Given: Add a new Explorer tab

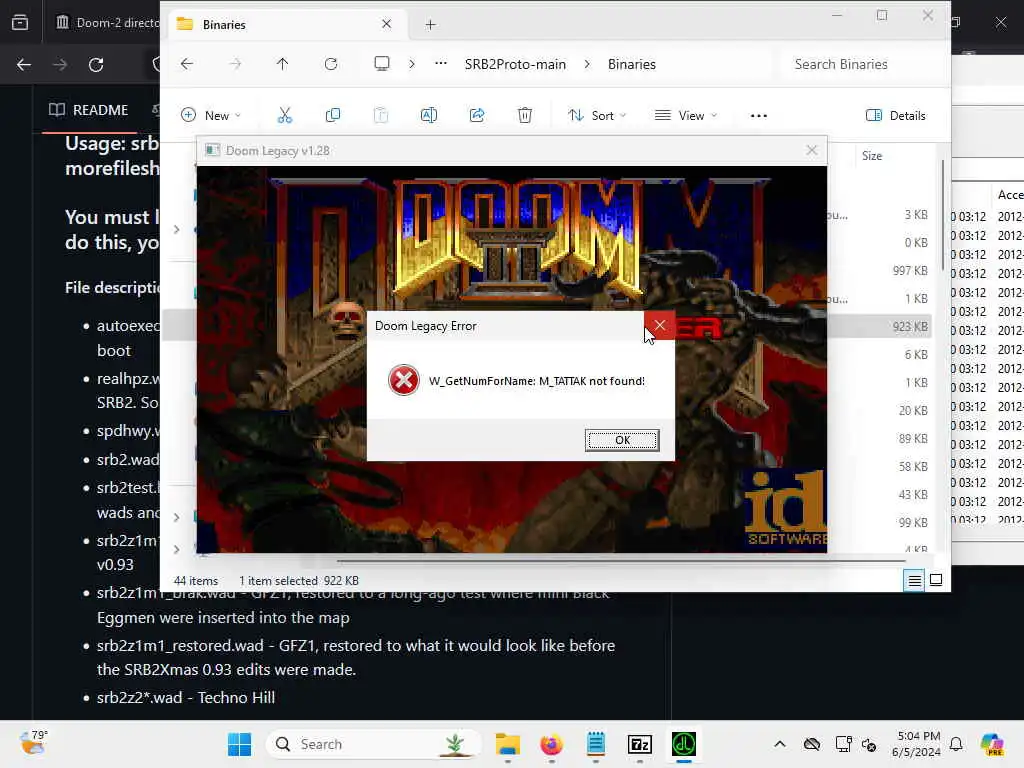Looking at the screenshot, I should 430,25.
